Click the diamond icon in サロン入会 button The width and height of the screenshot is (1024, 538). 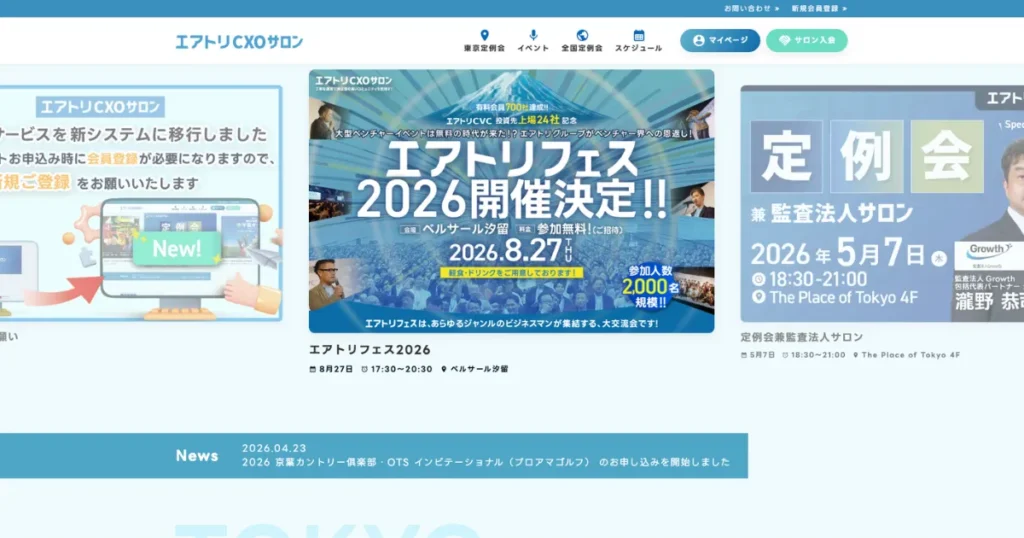(785, 41)
